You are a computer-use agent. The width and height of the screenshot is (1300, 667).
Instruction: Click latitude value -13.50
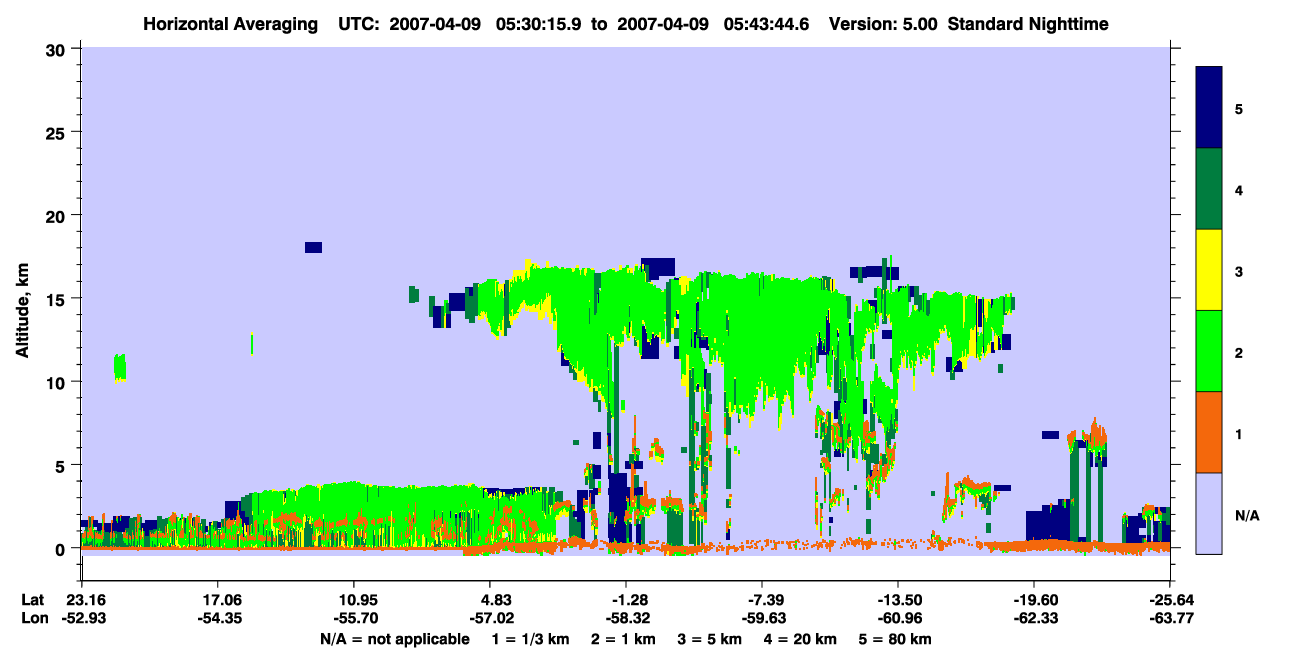(x=898, y=600)
